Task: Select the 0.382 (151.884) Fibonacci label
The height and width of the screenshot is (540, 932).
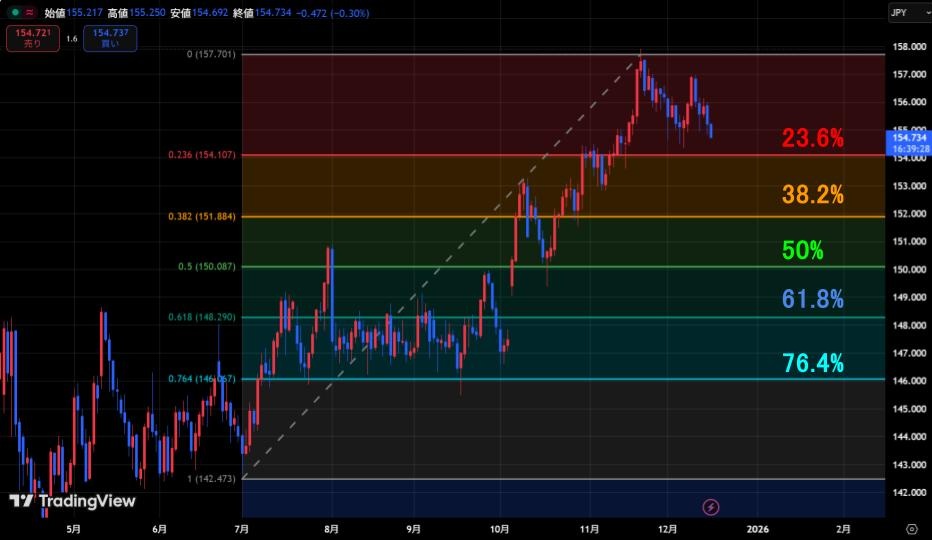Action: 203,216
